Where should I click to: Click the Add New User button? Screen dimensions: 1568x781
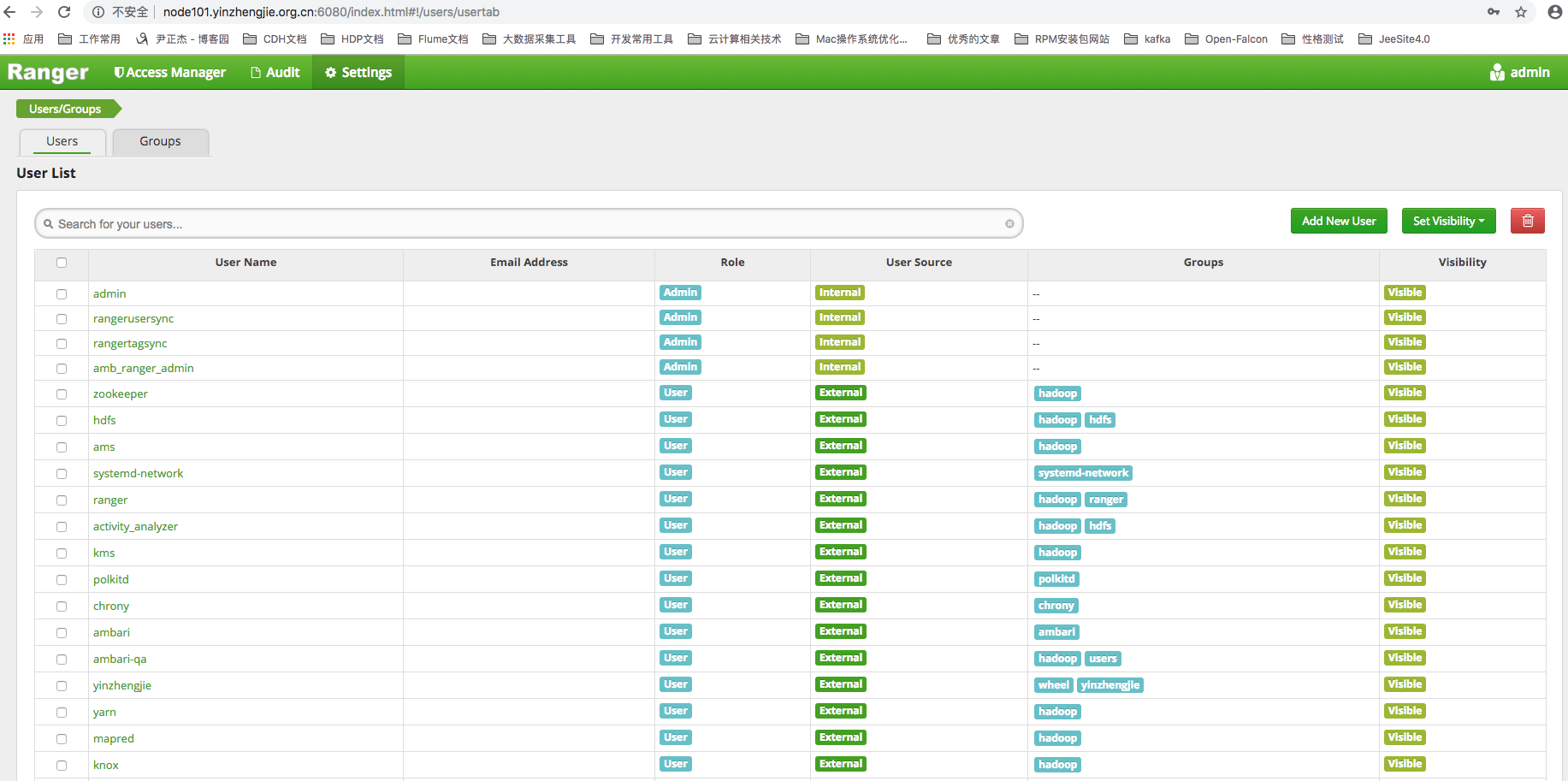1339,221
